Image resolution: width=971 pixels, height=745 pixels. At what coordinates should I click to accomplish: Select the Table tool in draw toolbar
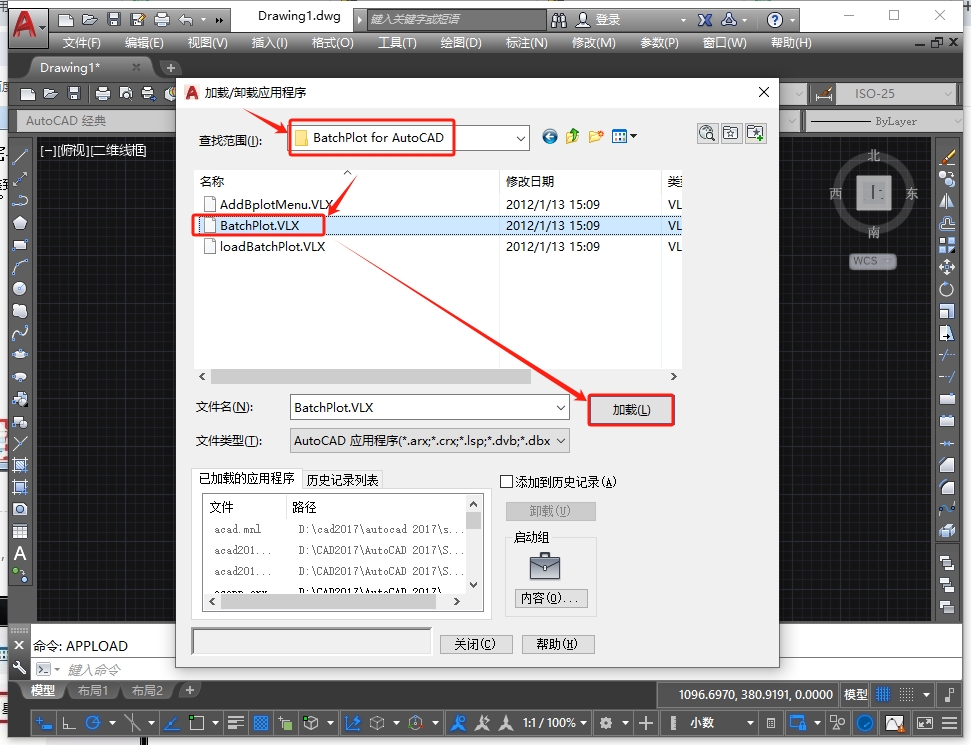[20, 531]
